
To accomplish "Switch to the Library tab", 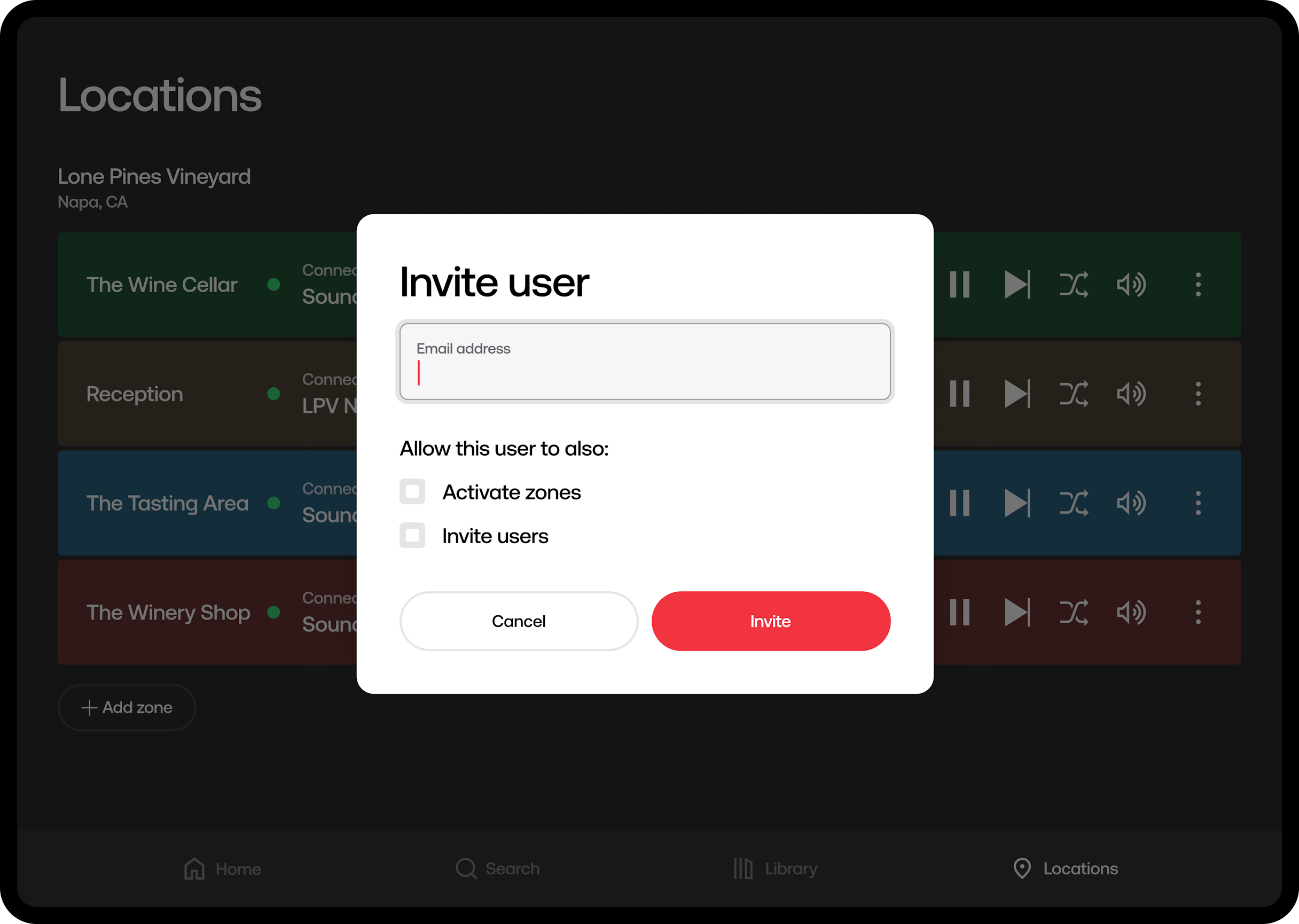I will (x=775, y=869).
